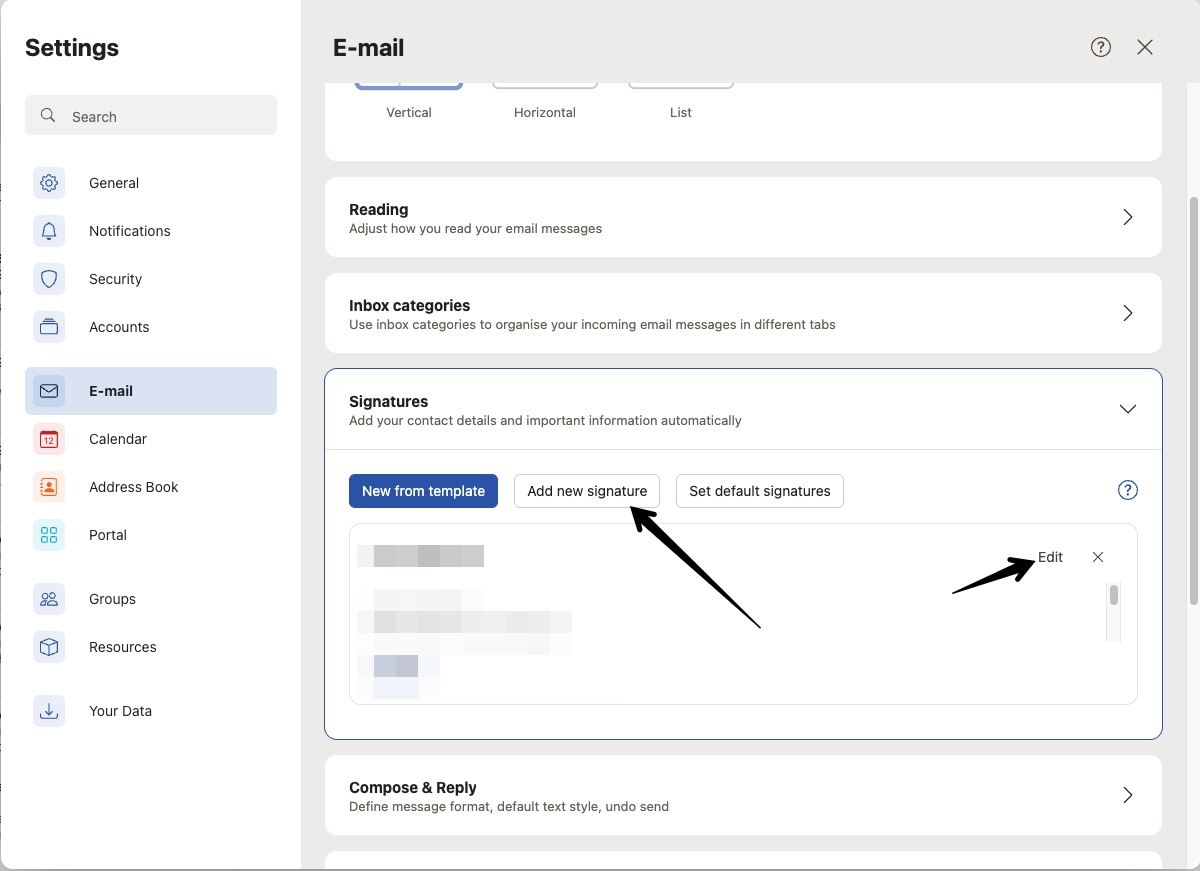Click Add new signature button
Screen dimensions: 1200x871
587,491
